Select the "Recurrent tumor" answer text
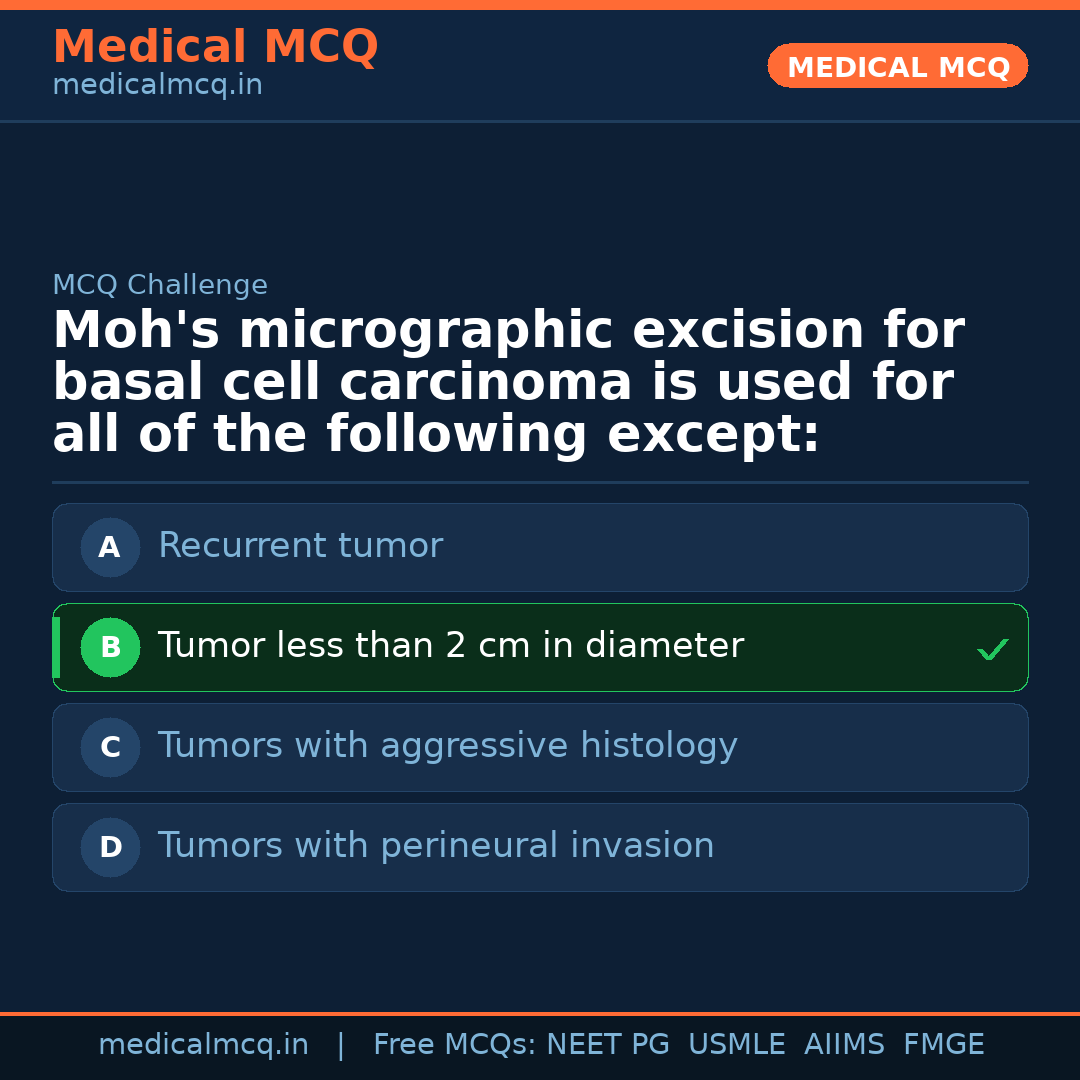This screenshot has height=1080, width=1080. tap(300, 546)
